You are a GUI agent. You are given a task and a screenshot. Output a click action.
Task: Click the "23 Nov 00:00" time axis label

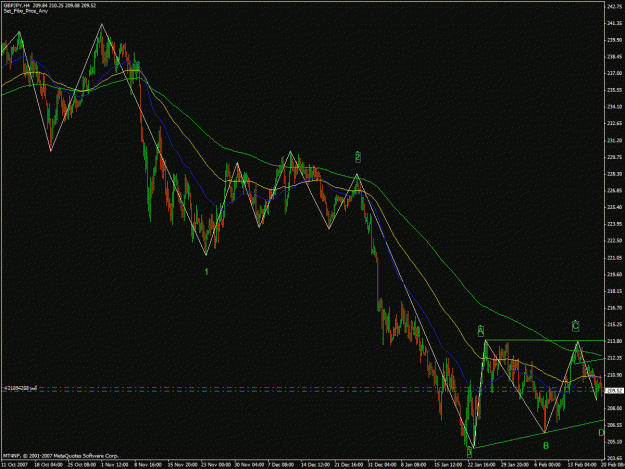click(216, 465)
